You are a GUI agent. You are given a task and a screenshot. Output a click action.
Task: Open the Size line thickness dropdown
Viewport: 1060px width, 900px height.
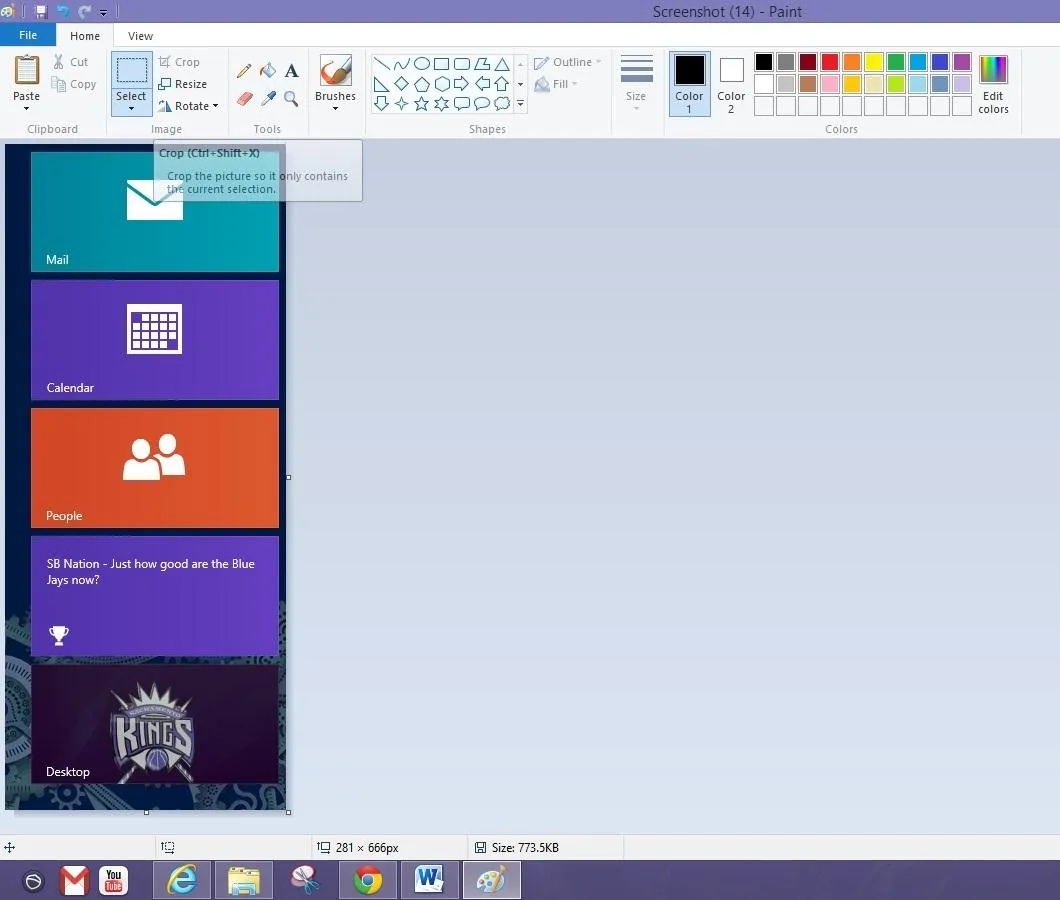click(x=636, y=82)
